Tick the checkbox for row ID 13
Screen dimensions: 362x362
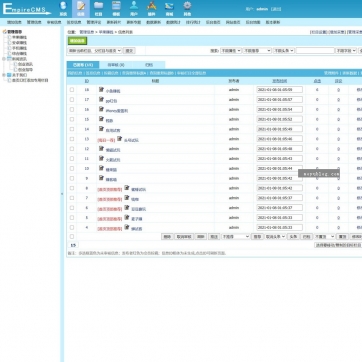click(x=72, y=139)
